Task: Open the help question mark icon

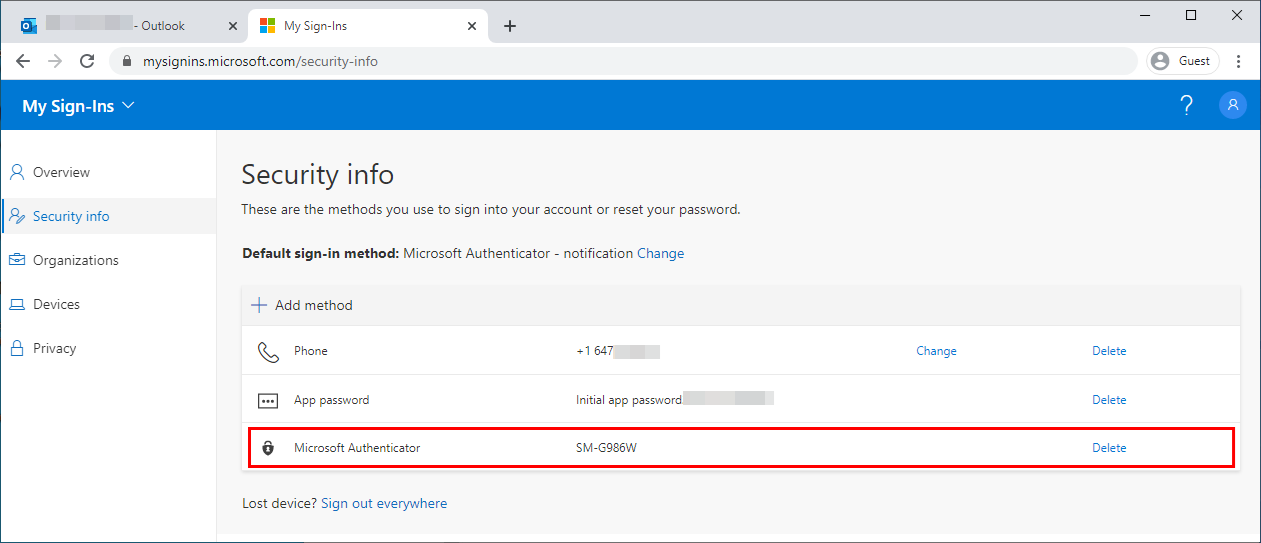Action: [x=1186, y=105]
